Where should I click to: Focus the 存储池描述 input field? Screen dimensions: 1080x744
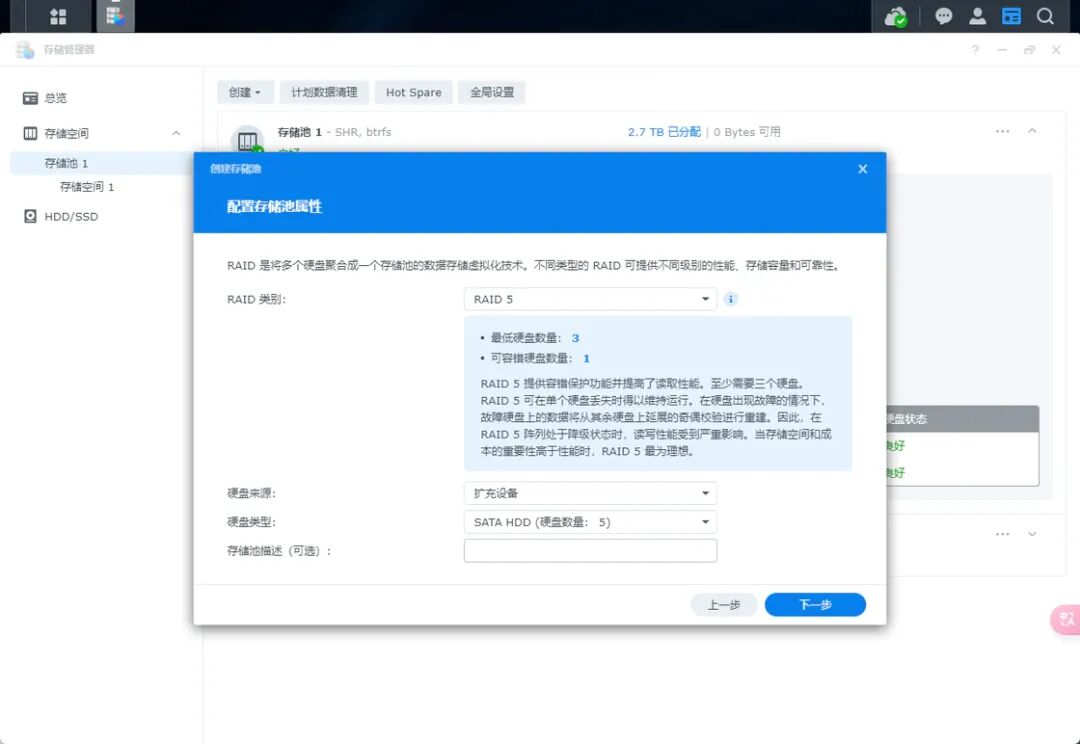point(590,551)
